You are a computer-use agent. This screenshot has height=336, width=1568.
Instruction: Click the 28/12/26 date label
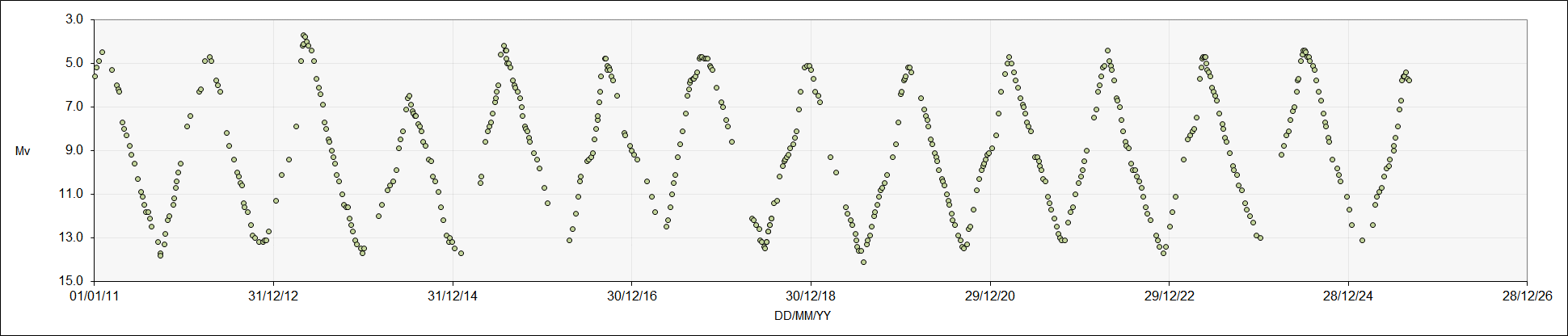[1528, 296]
